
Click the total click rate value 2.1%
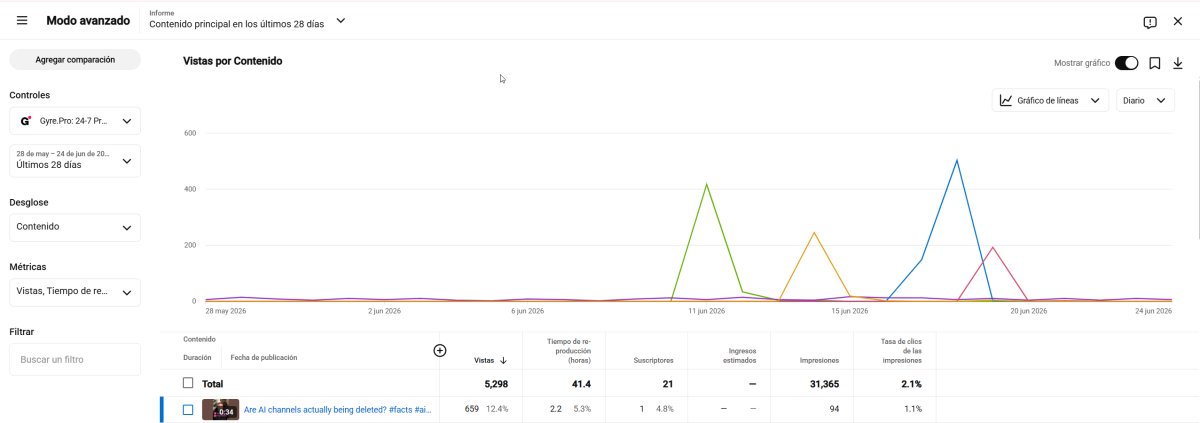pyautogui.click(x=909, y=384)
